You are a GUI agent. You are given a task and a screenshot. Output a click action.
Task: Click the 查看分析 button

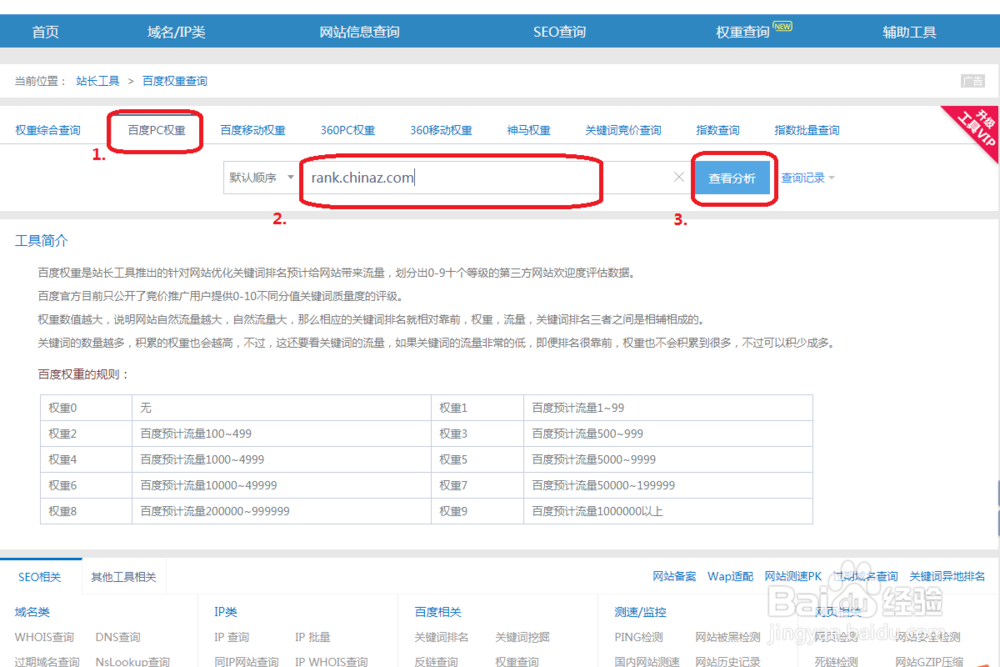click(732, 178)
